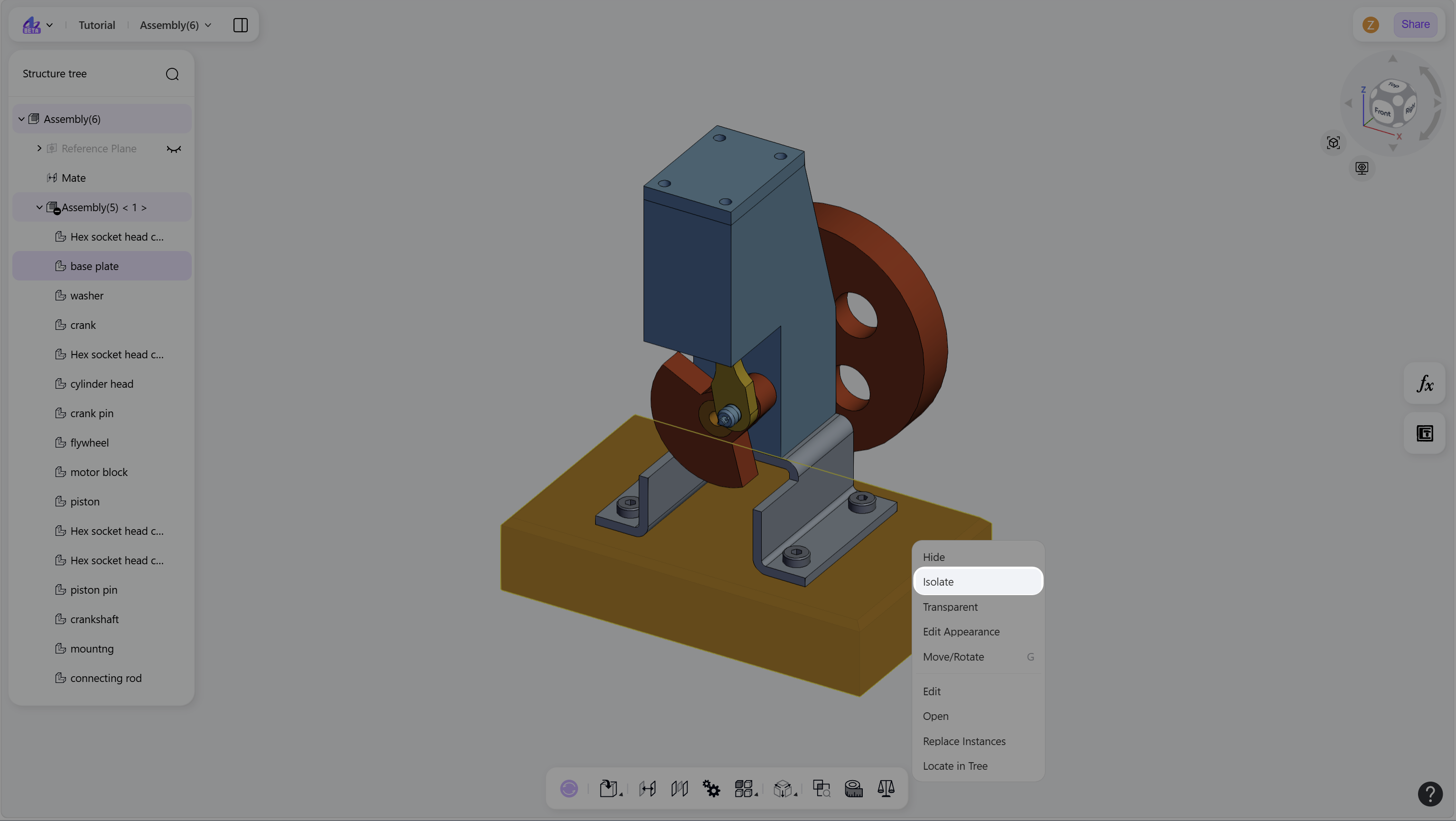This screenshot has height=821, width=1456.
Task: Open Insert Part tool dropdown arrow
Action: point(621,794)
